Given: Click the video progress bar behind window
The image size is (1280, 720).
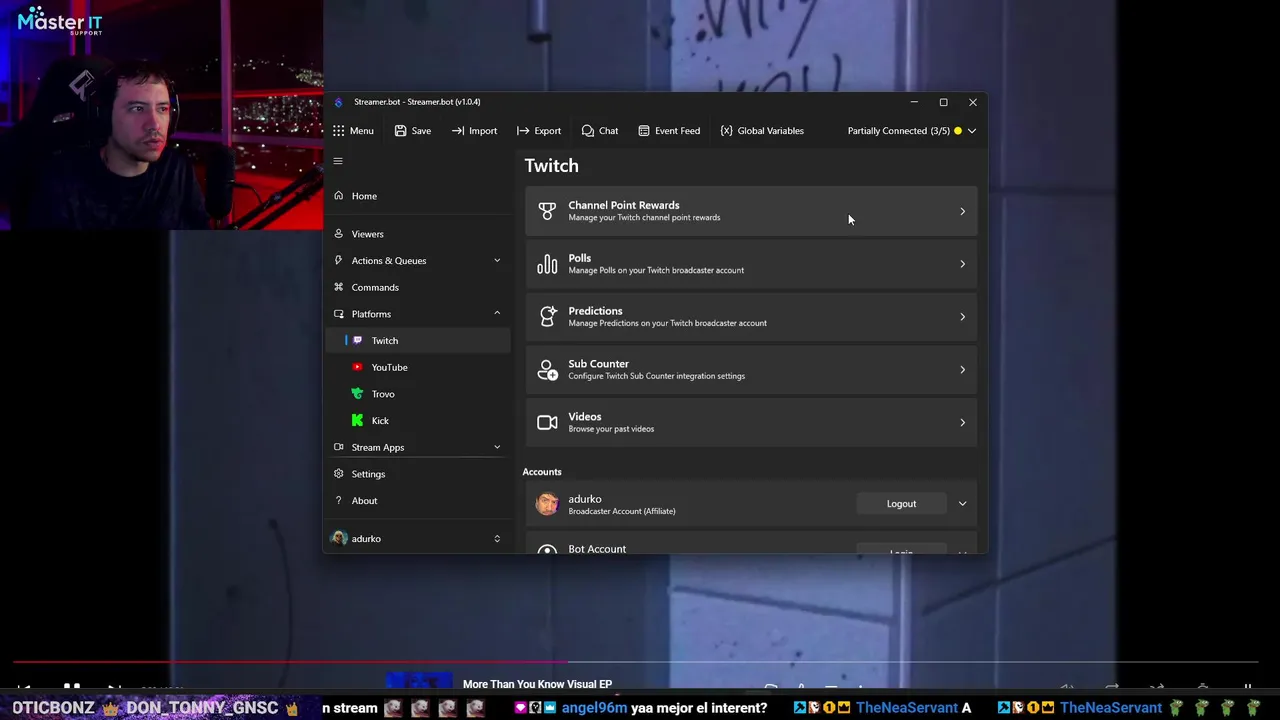Looking at the screenshot, I should click(635, 662).
